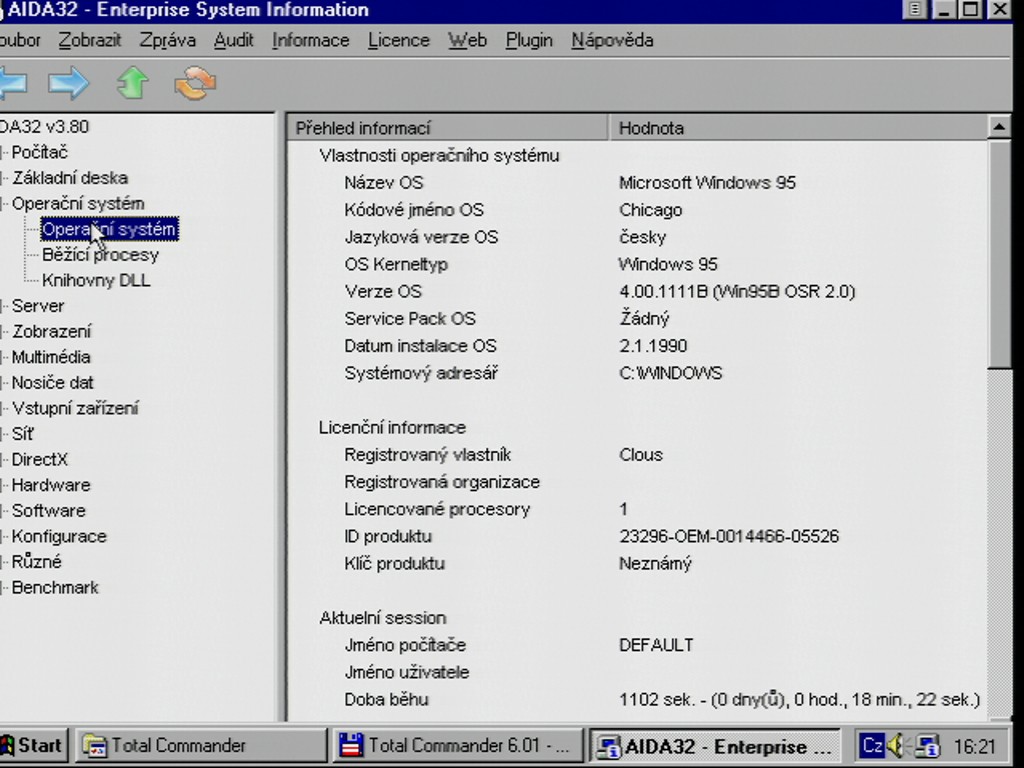The height and width of the screenshot is (768, 1024).
Task: Open the Licence menu
Action: [398, 40]
